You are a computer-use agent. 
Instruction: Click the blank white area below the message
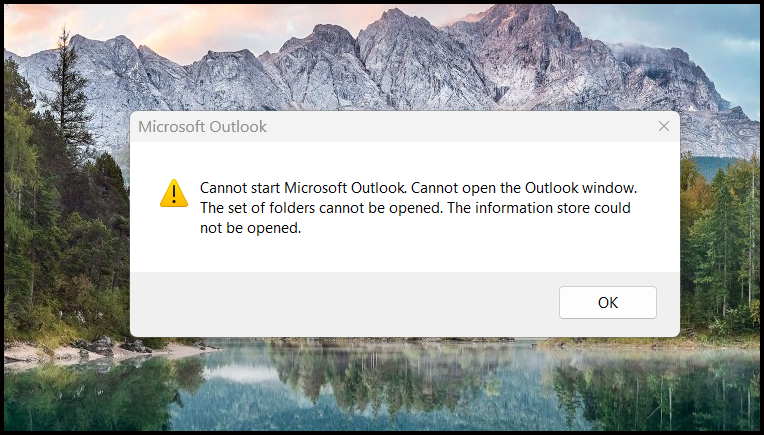(404, 254)
